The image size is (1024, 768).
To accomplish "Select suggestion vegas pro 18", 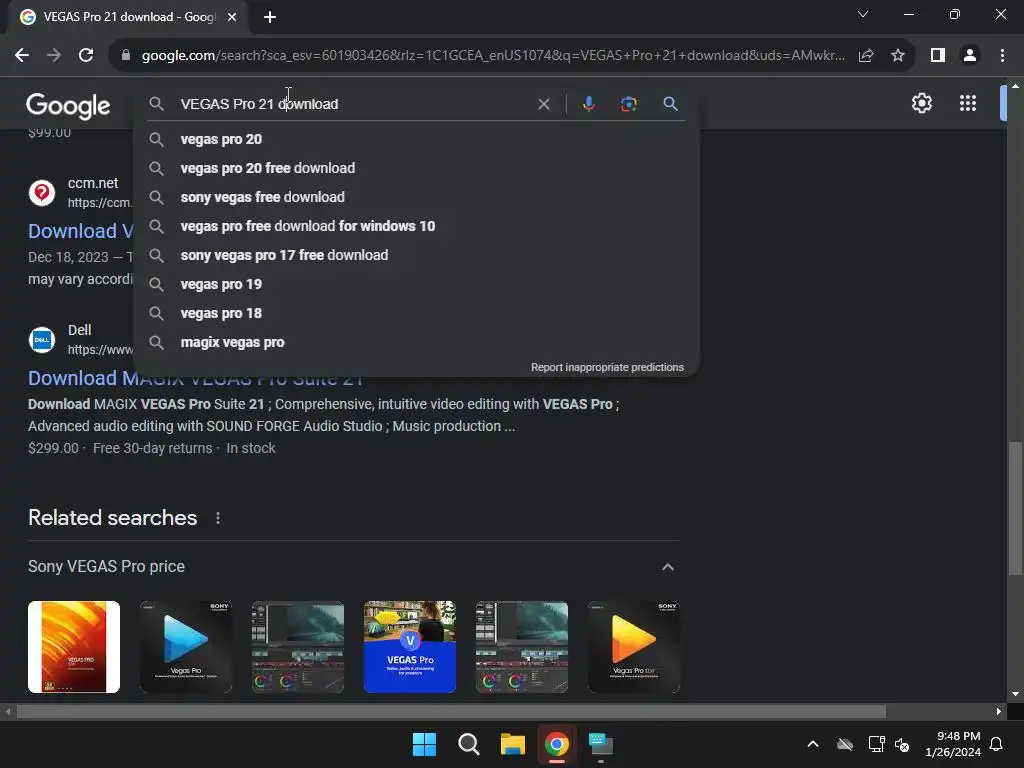I will tap(416, 313).
